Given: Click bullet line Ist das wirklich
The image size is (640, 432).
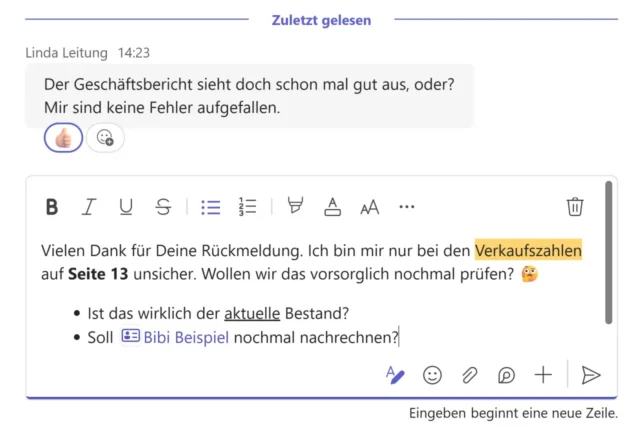Looking at the screenshot, I should pos(218,313).
